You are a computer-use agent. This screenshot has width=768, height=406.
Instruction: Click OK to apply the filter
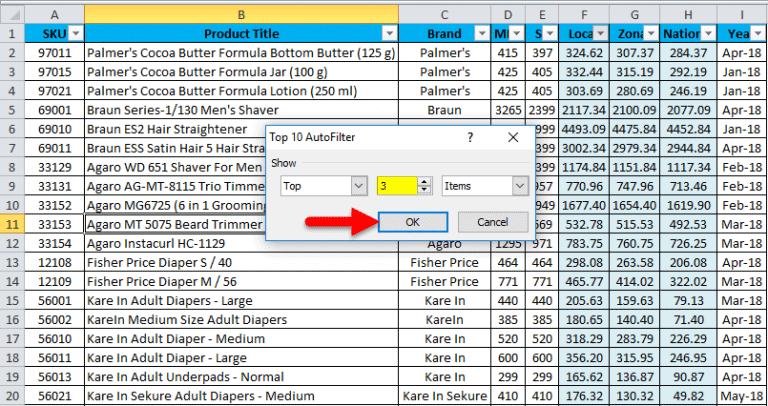[413, 222]
